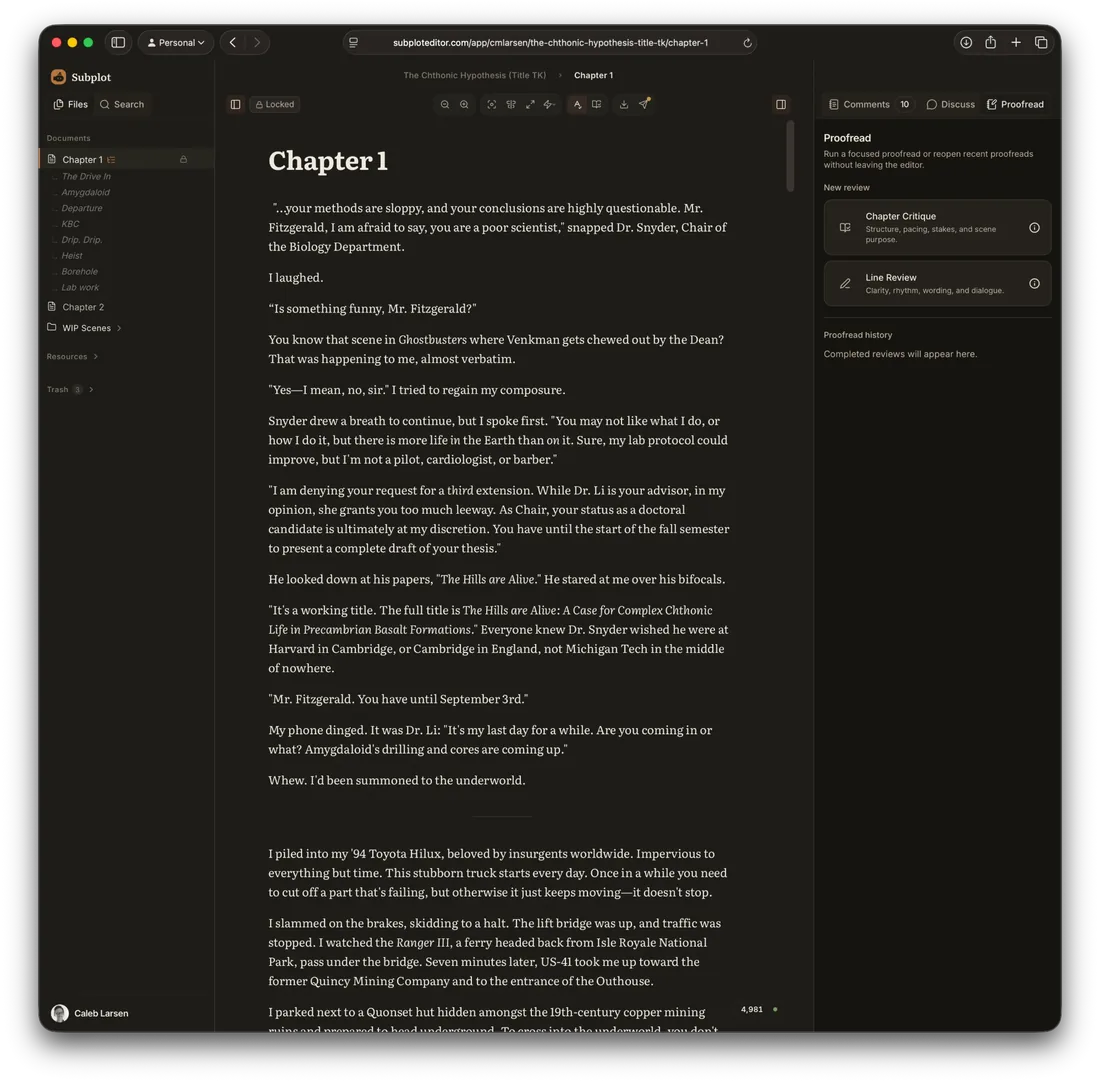Viewport: 1100px width, 1083px height.
Task: Click the editor vertical scrollbar
Action: (791, 156)
